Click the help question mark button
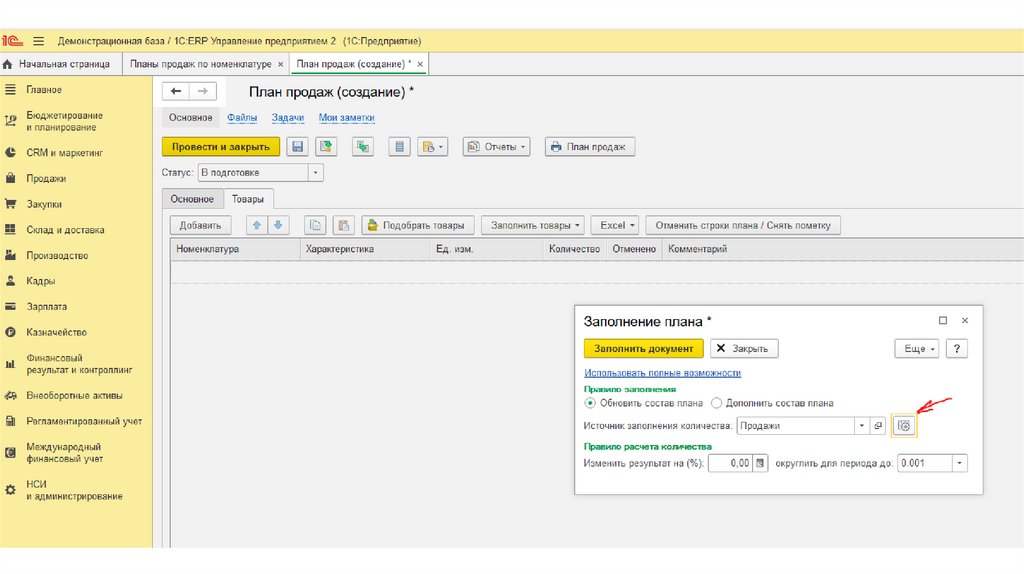Screen dimensions: 1024x574 (957, 349)
